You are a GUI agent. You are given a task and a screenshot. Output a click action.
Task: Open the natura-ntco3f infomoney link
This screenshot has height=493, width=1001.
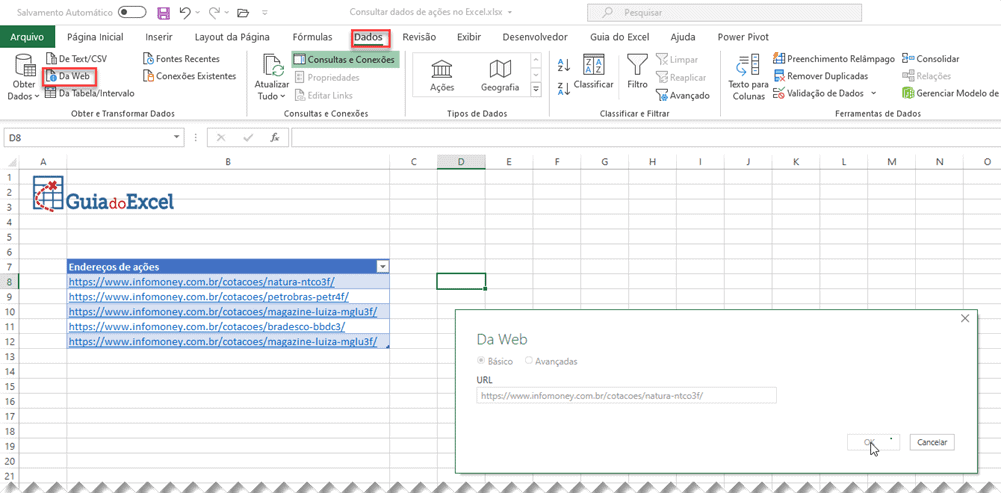click(x=201, y=282)
